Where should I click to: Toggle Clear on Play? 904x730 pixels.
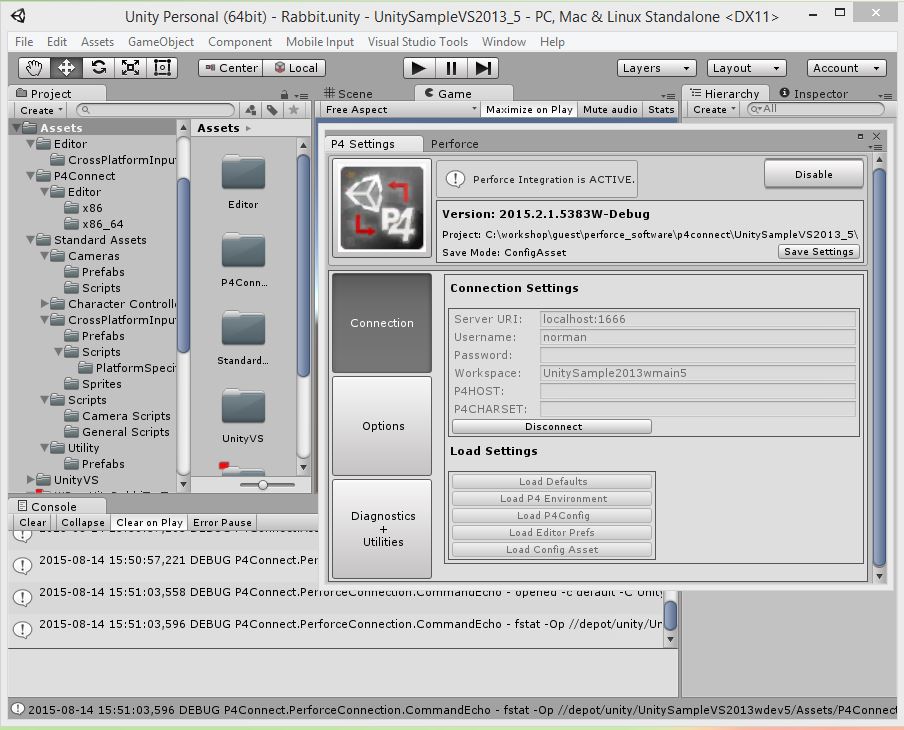(149, 522)
